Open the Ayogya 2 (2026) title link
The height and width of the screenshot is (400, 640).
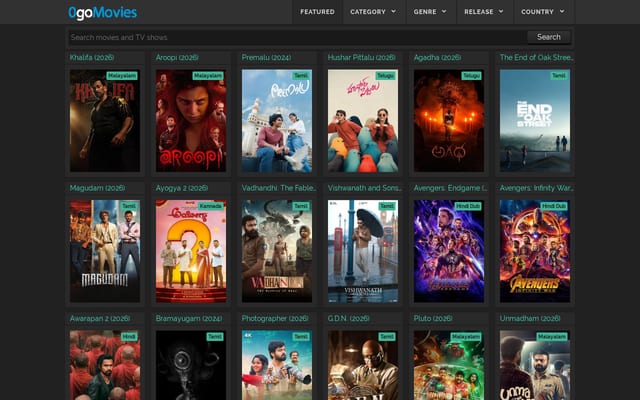[182, 188]
